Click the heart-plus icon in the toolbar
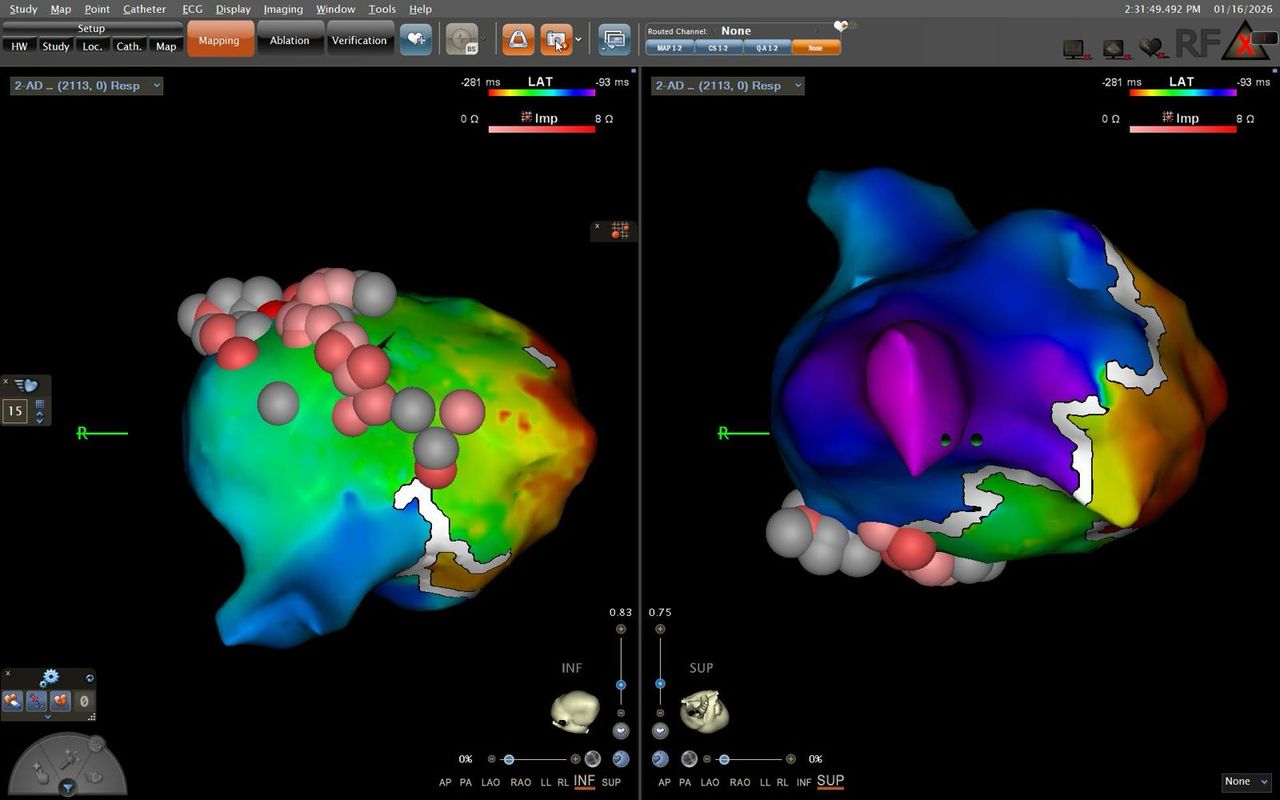Screen dimensions: 1280x800 coord(416,40)
